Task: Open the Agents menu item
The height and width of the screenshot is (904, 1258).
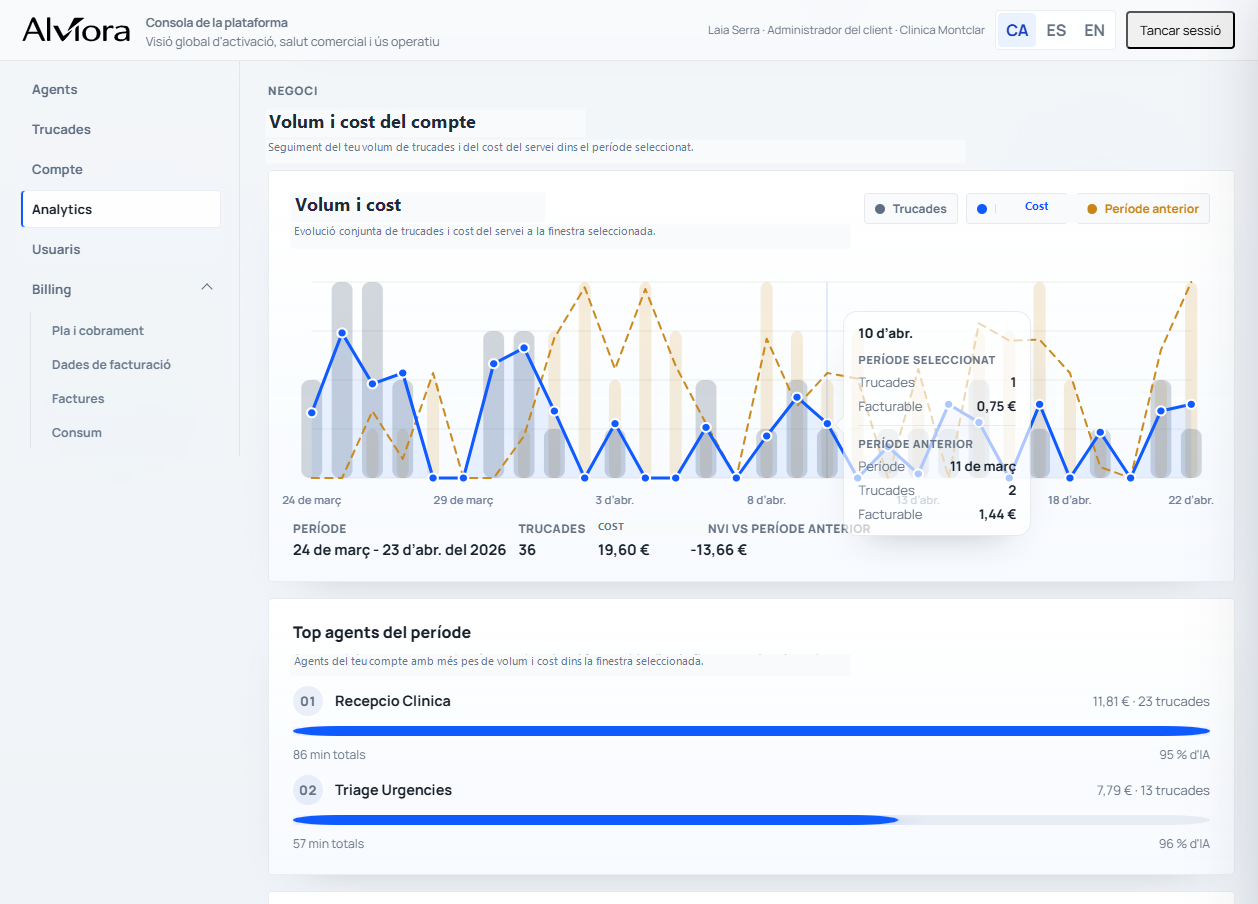Action: click(120, 90)
